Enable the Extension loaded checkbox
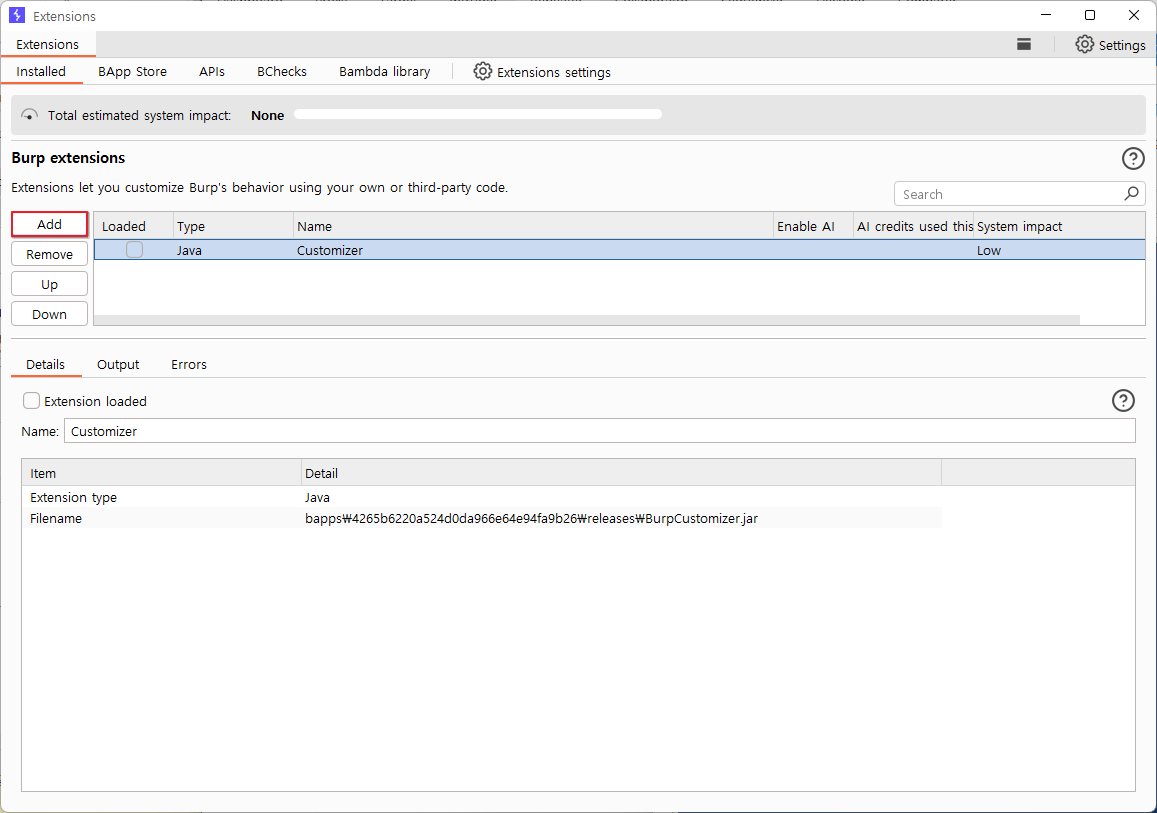This screenshot has height=813, width=1157. coord(31,401)
